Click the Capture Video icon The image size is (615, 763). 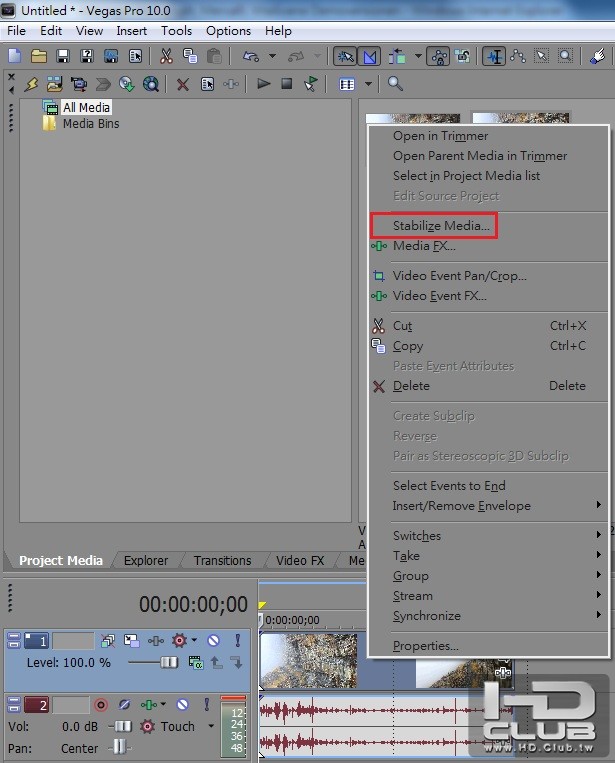[79, 84]
